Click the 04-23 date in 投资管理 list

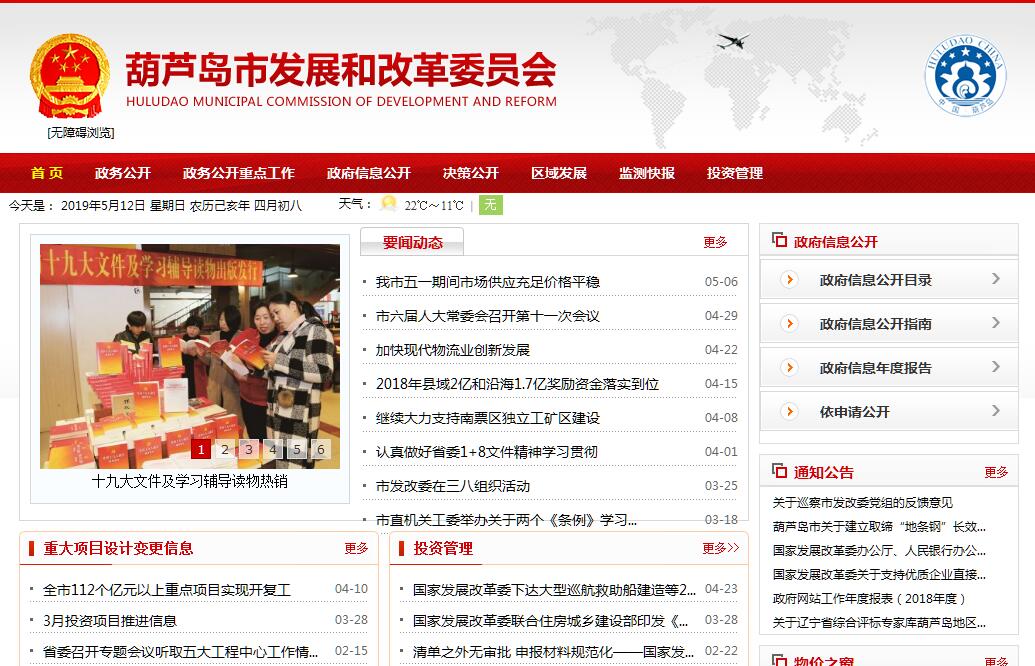[x=721, y=589]
